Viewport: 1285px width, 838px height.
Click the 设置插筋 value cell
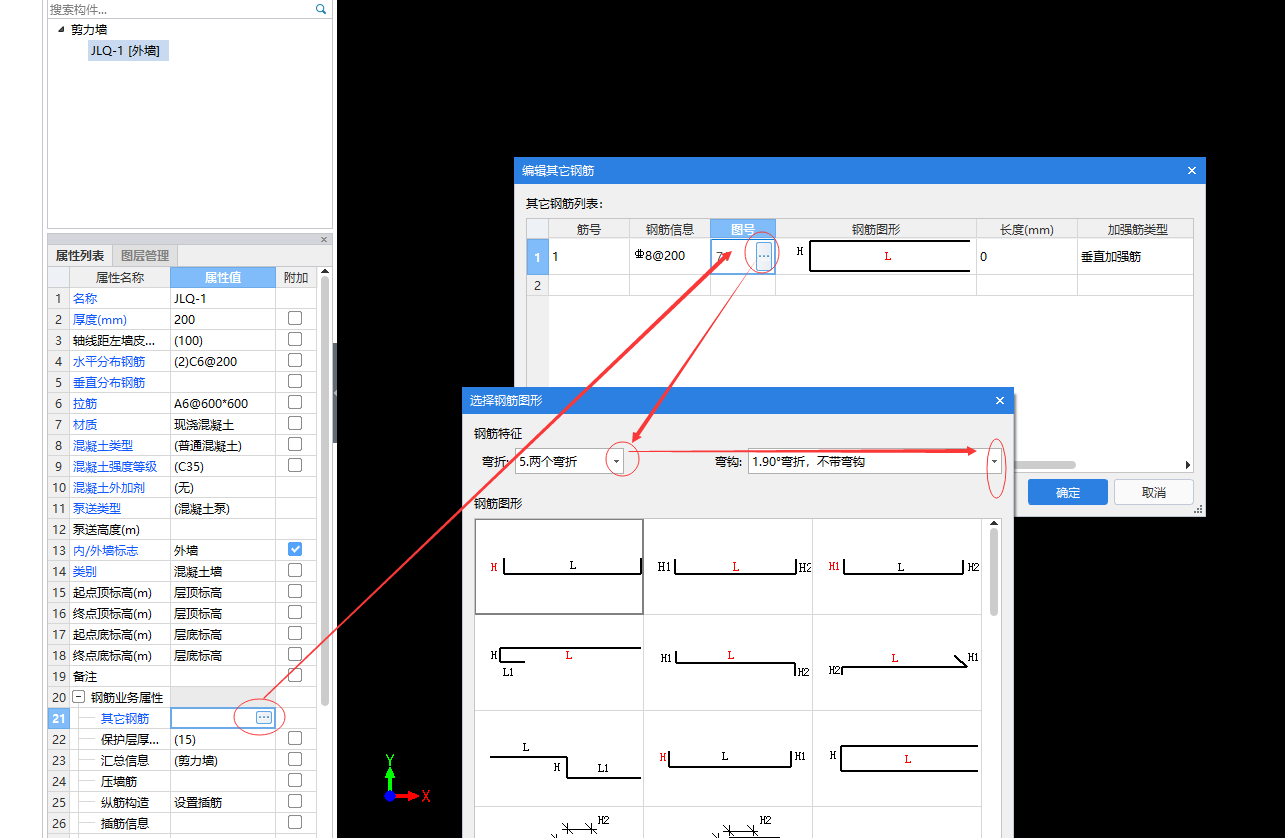(x=222, y=802)
